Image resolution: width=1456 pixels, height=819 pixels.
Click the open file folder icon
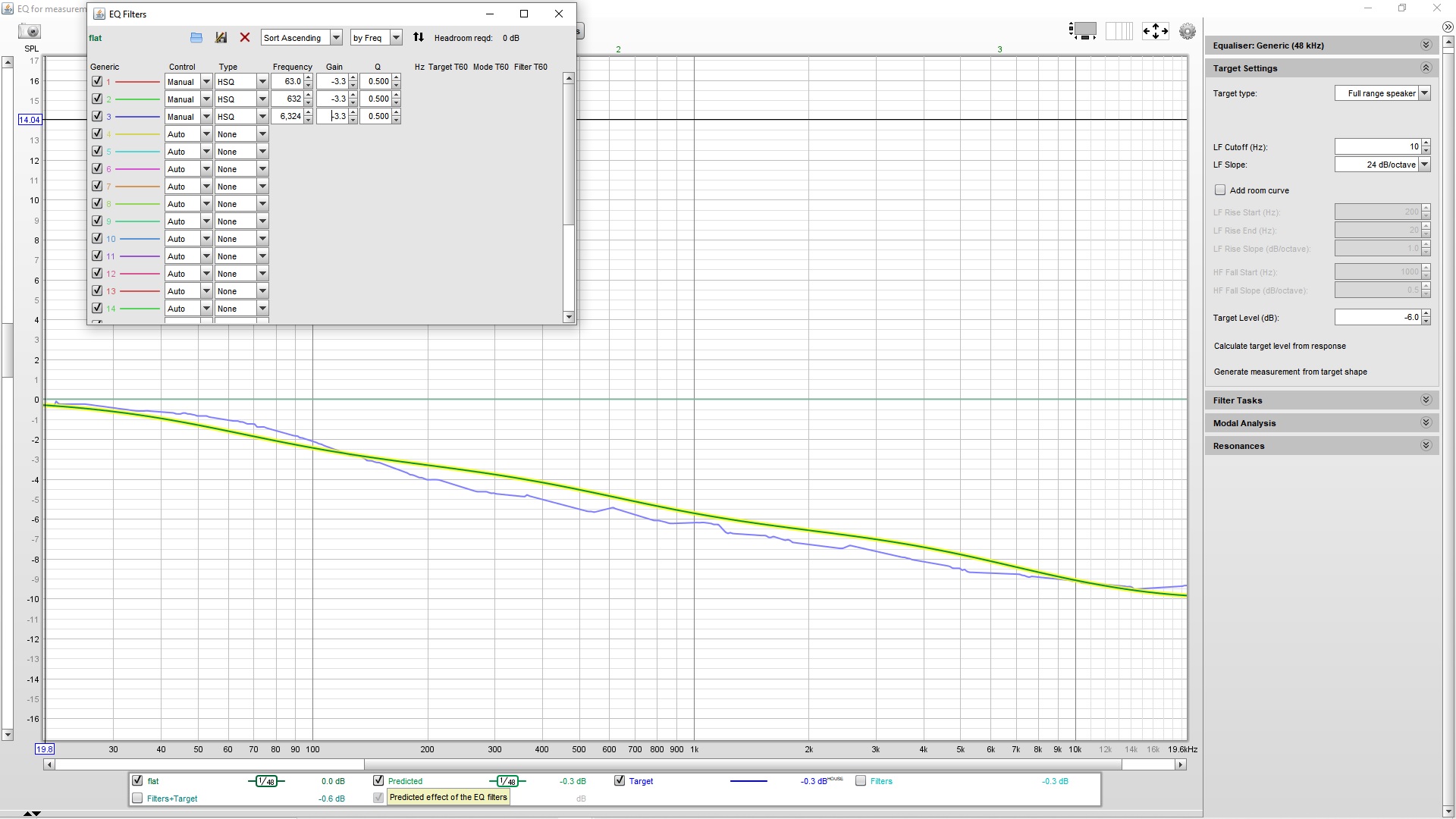tap(196, 37)
